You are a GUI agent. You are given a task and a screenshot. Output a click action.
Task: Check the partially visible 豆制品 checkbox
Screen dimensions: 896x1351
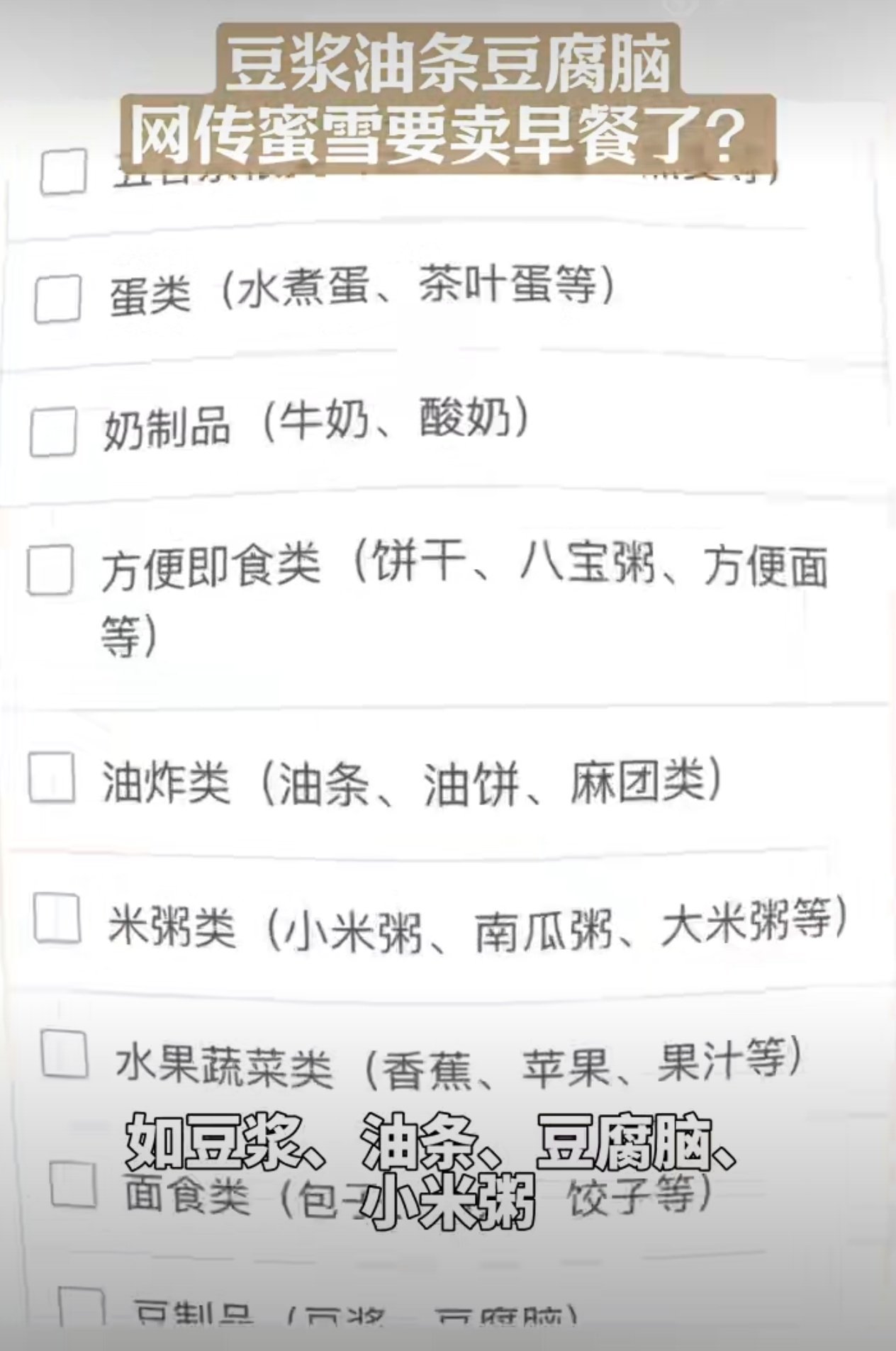[82, 1308]
